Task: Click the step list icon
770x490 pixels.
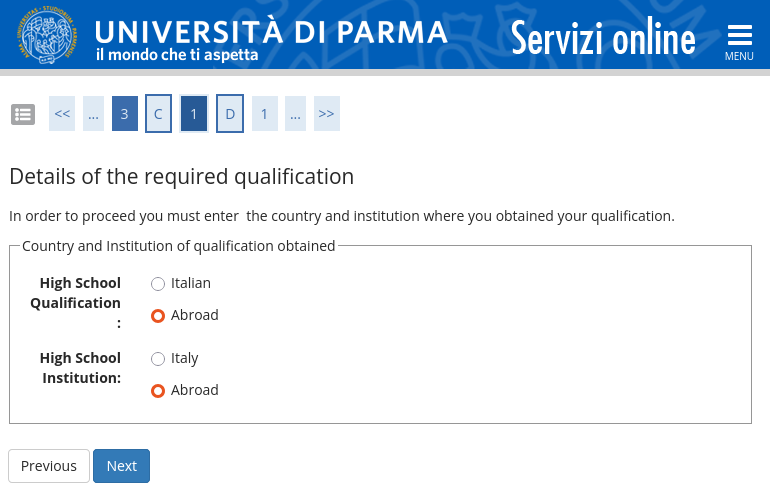Action: (x=23, y=114)
